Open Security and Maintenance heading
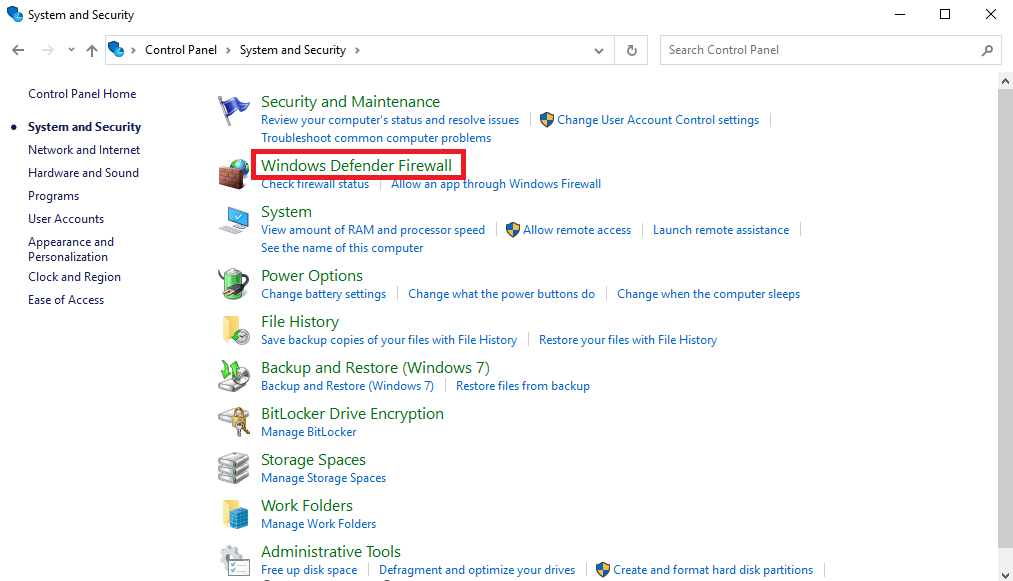 pos(350,101)
